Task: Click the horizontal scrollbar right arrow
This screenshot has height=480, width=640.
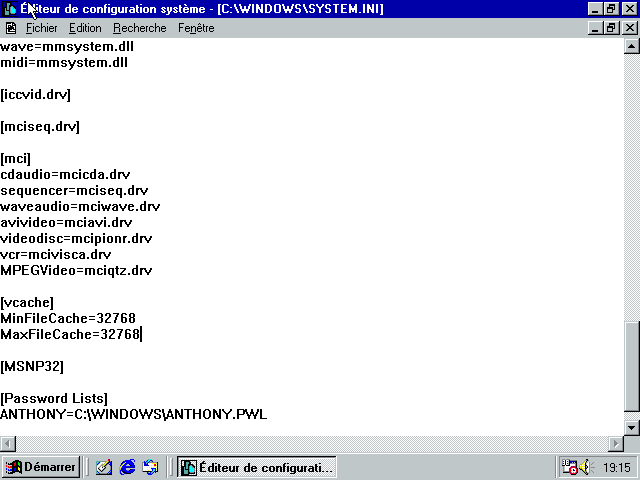Action: click(616, 443)
